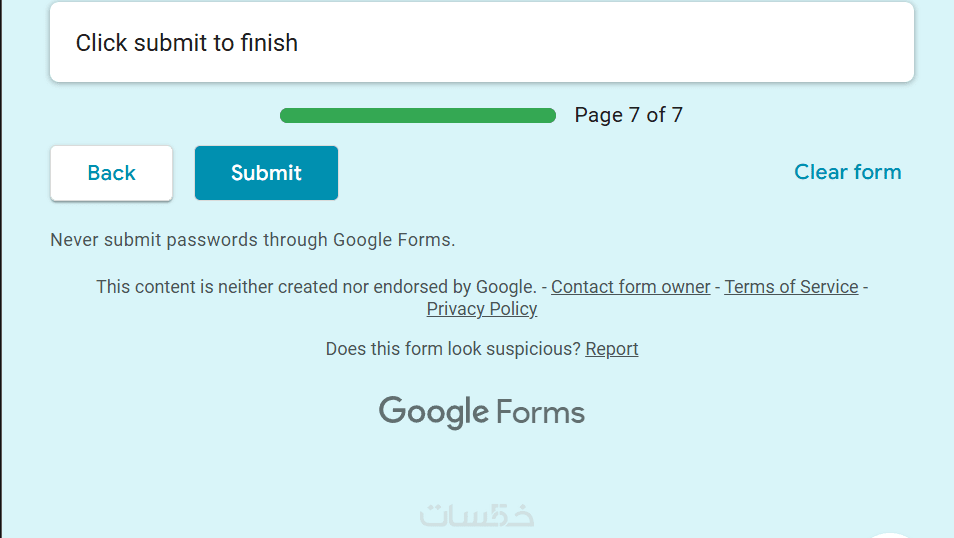Viewport: 954px width, 538px height.
Task: Report this form via the Report link
Action: coord(611,349)
